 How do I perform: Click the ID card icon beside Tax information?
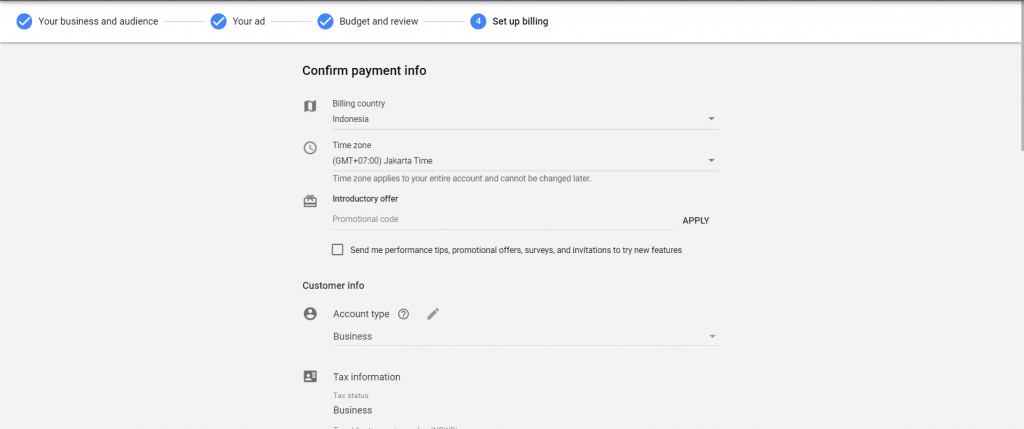pyautogui.click(x=310, y=376)
